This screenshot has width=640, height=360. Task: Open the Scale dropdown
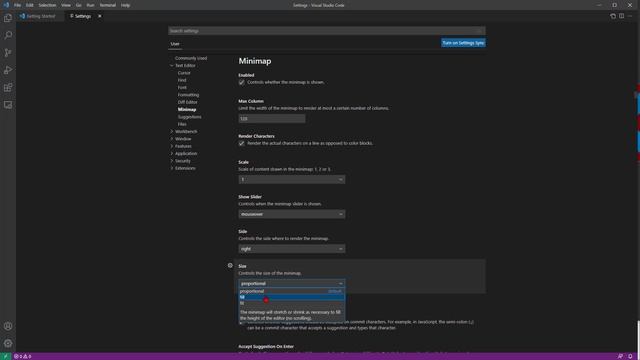pos(291,180)
